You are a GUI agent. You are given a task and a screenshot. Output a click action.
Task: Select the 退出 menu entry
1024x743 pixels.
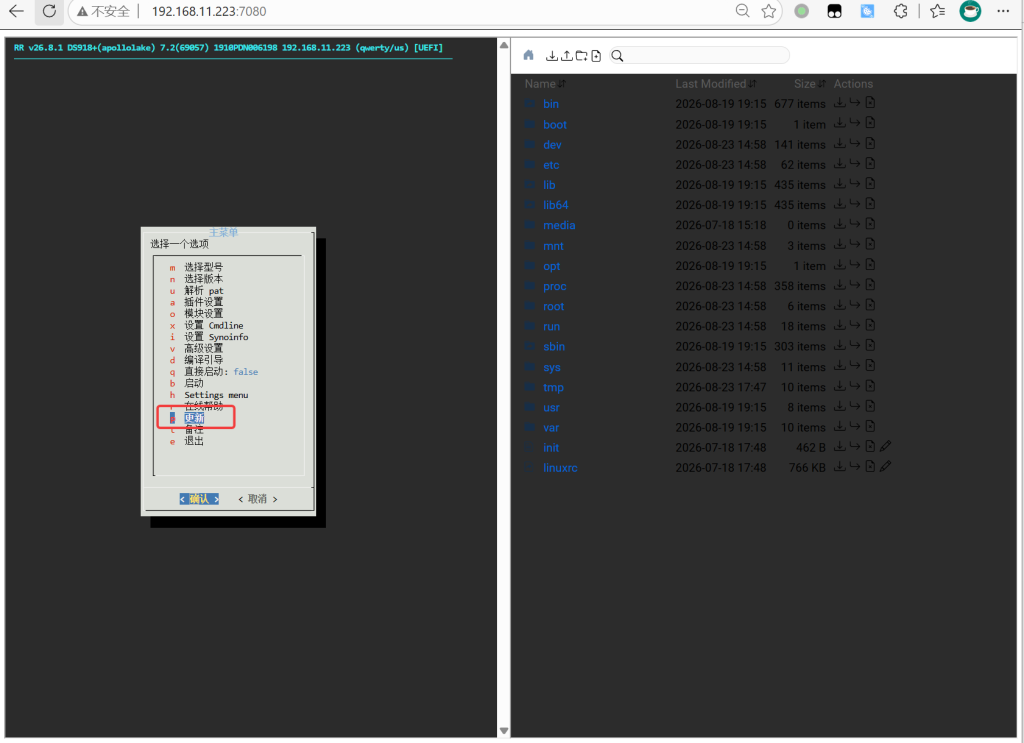(x=194, y=441)
